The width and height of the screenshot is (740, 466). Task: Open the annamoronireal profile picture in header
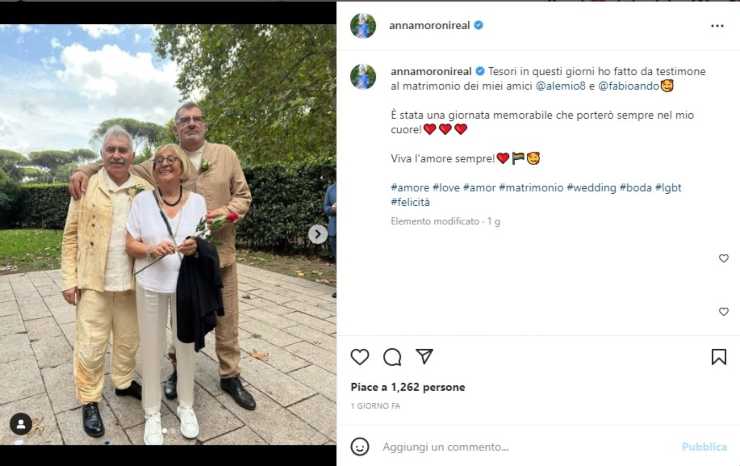pos(363,25)
